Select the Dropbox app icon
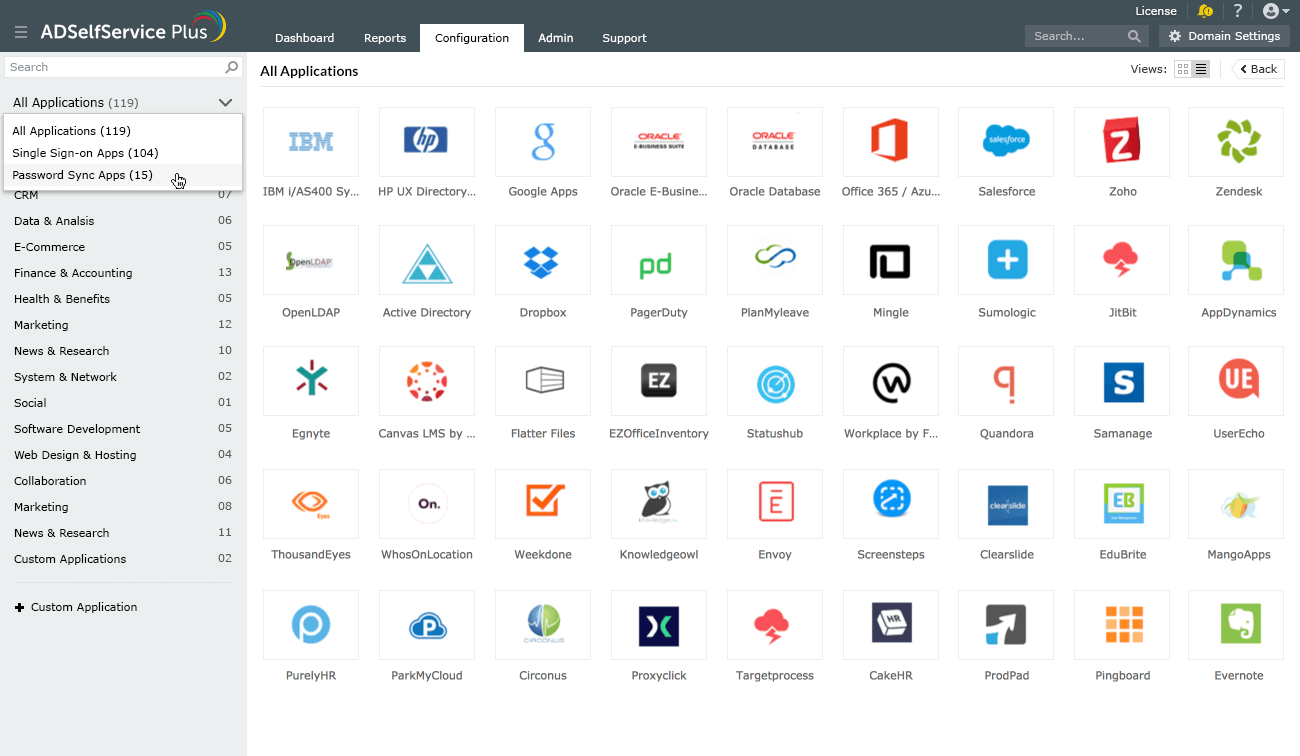 543,261
